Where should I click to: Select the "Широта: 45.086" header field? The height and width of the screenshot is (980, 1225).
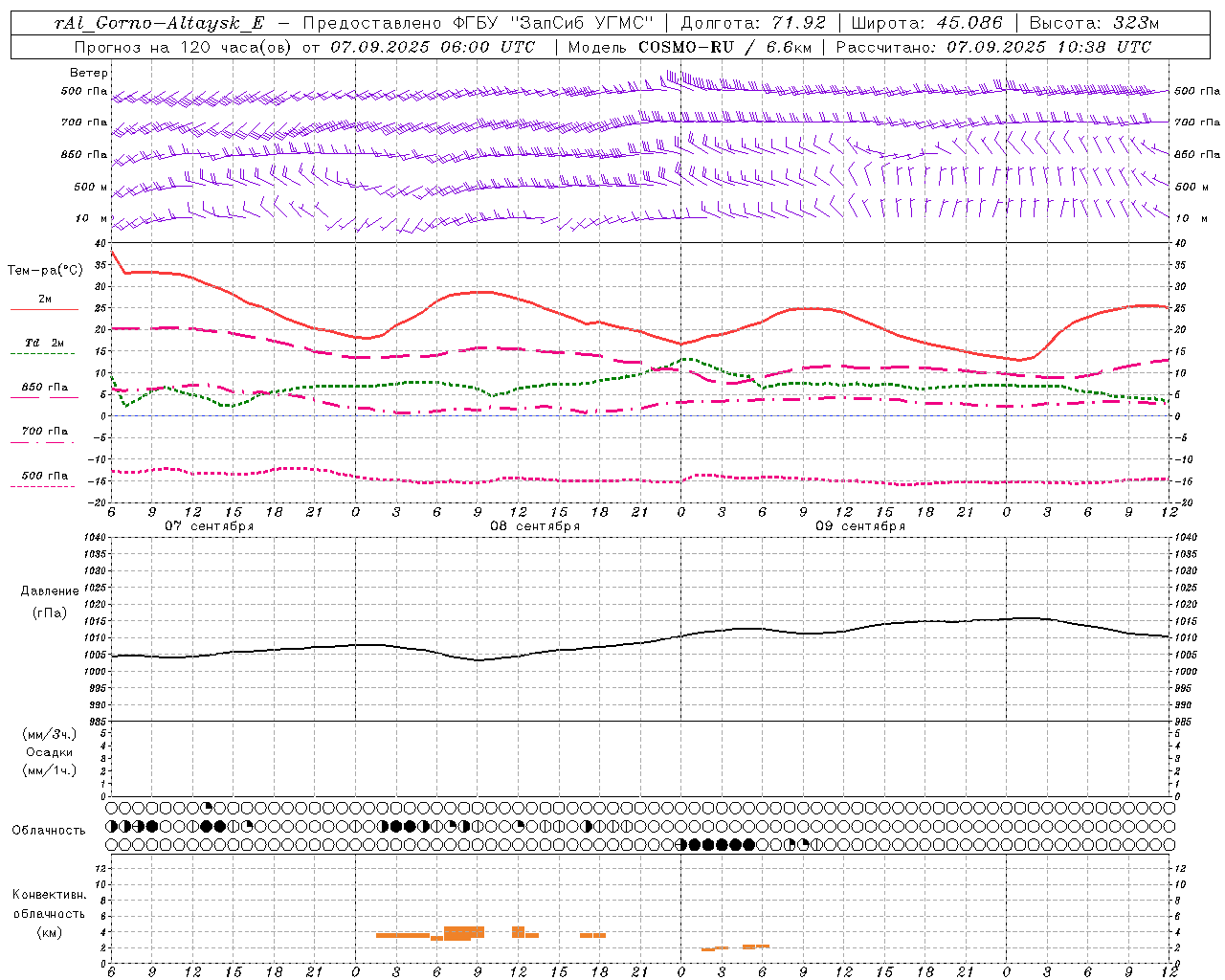click(926, 23)
